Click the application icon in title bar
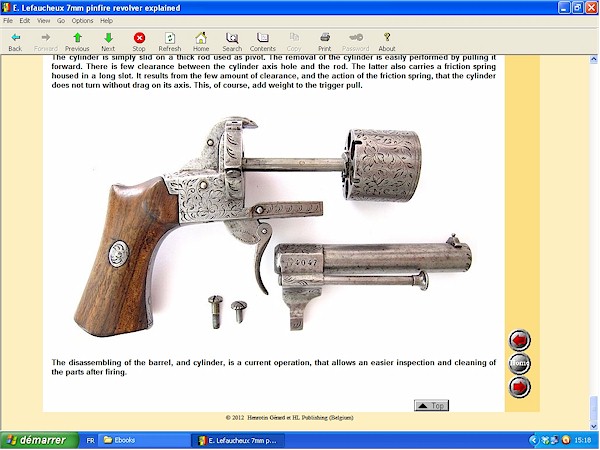Image resolution: width=600 pixels, height=450 pixels. tap(6, 7)
